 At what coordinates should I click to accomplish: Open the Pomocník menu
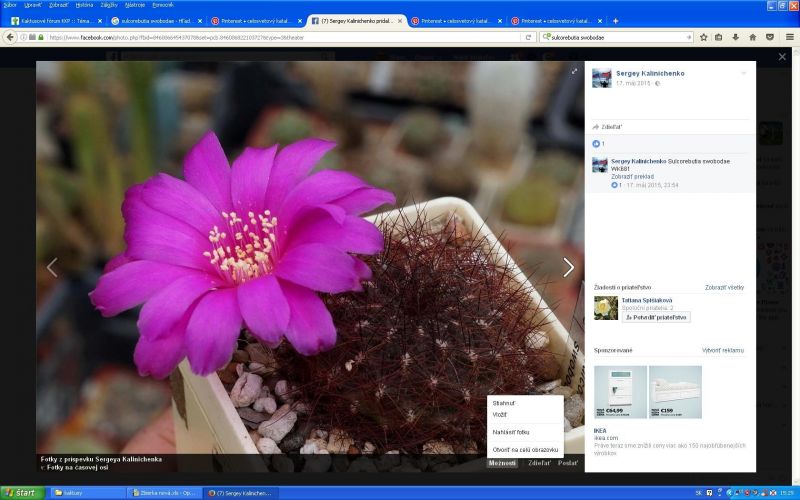(x=163, y=5)
